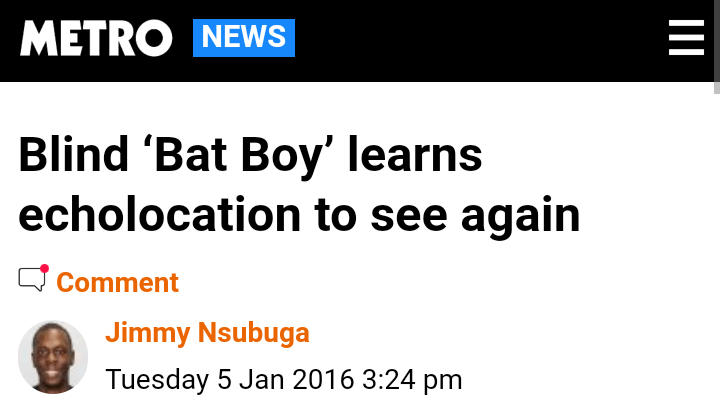Click the date 'Tuesday 5 Jan 2016'

tap(230, 380)
